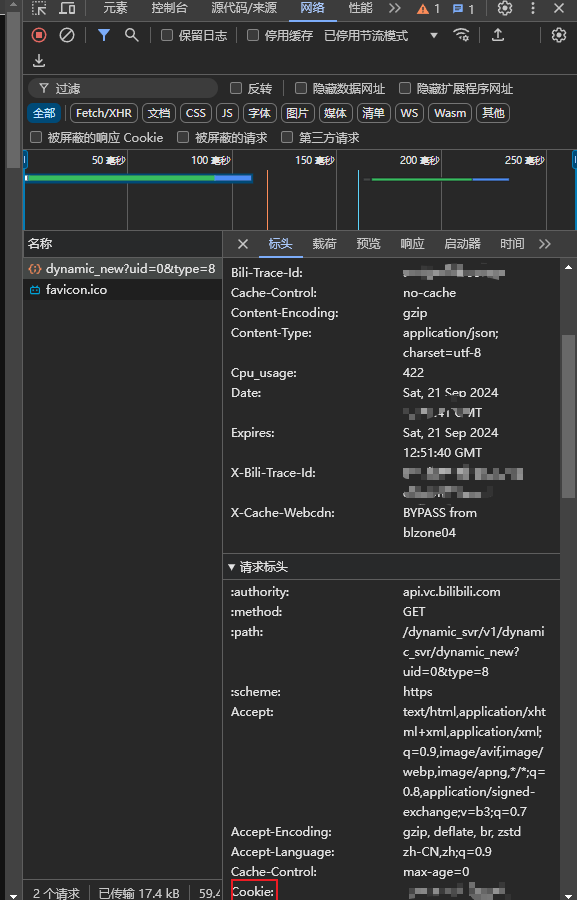Viewport: 577px width, 900px height.
Task: Open network search magnifier
Action: (x=132, y=36)
